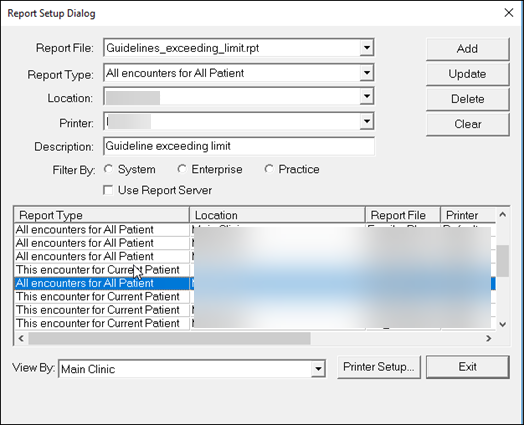Sort by the Report Type column header
Viewport: 524px width, 425px height.
coord(102,215)
